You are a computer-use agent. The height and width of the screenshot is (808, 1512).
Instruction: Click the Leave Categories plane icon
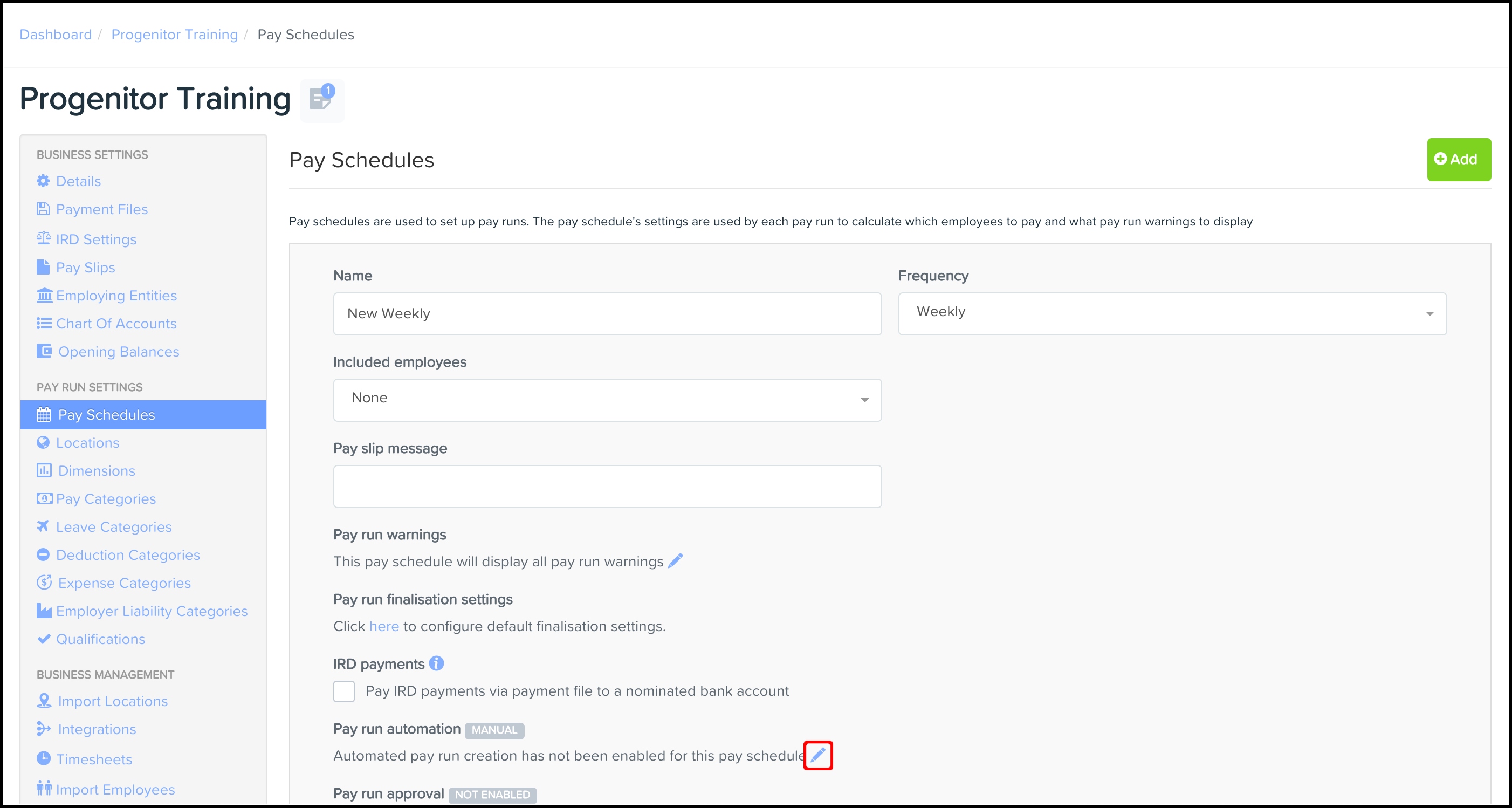[43, 526]
